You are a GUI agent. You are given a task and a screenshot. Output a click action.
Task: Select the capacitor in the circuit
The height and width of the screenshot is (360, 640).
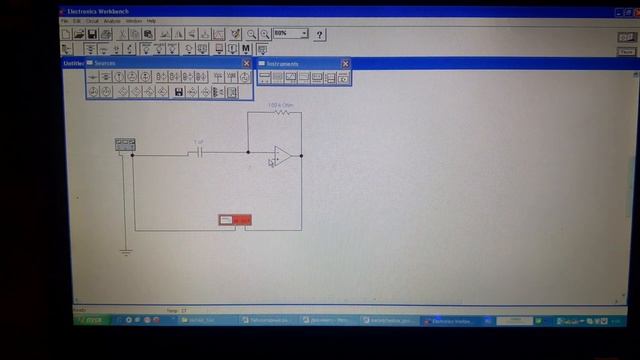click(x=199, y=153)
